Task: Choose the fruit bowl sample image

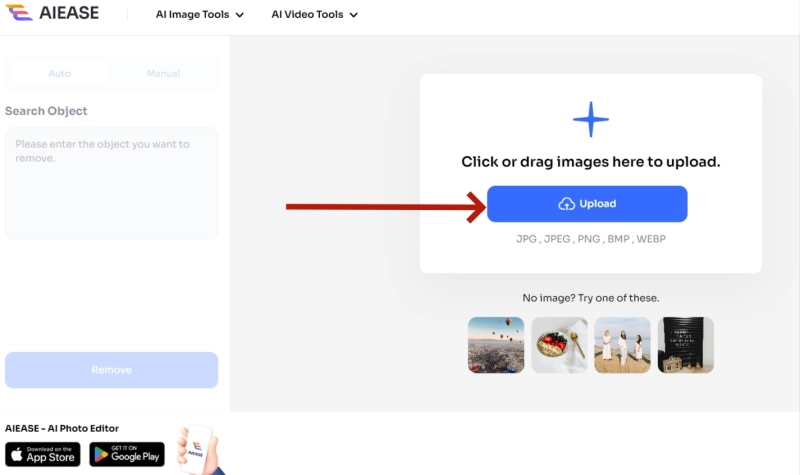Action: [x=559, y=345]
